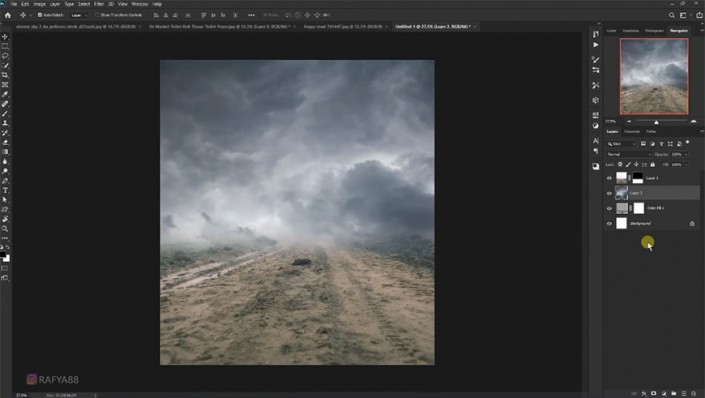Viewport: 705px width, 398px height.
Task: Open the workspace switcher icon
Action: (x=683, y=15)
